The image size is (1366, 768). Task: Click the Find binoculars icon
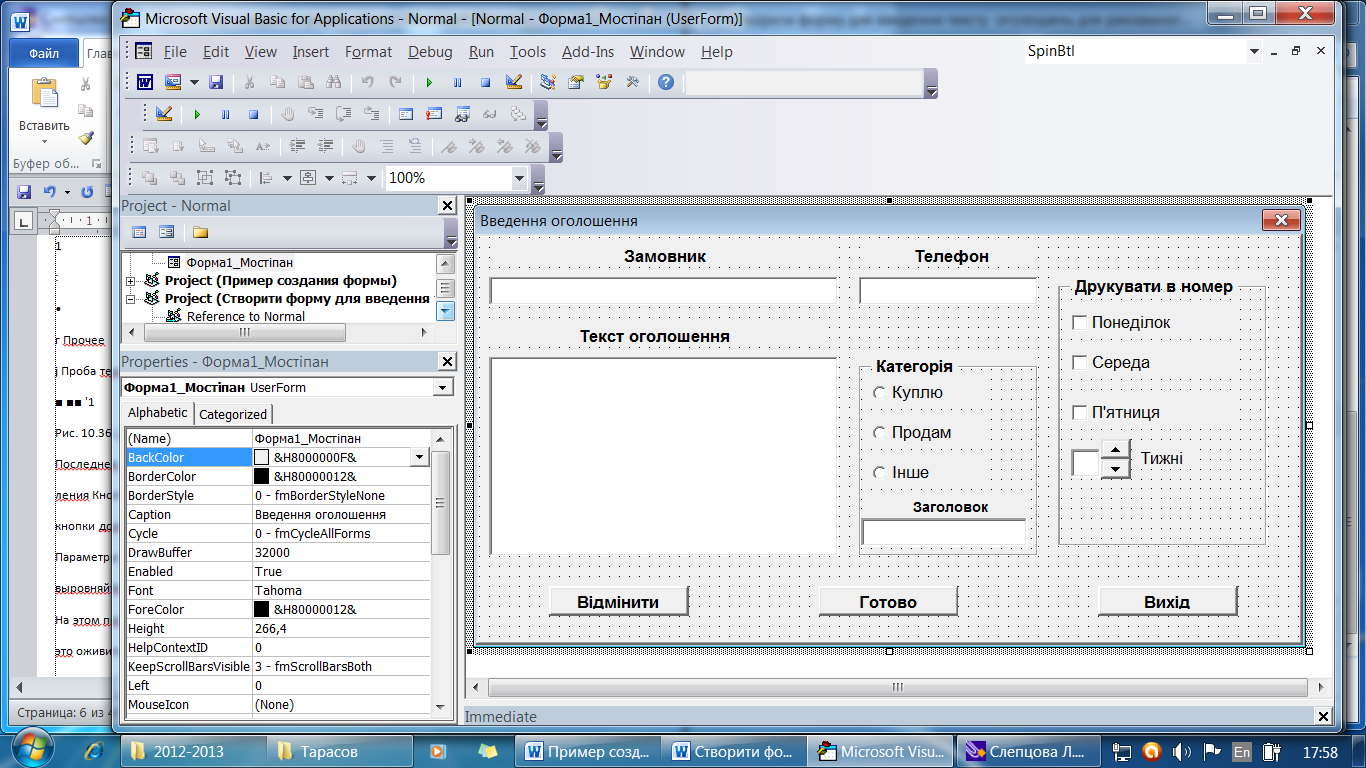[335, 82]
